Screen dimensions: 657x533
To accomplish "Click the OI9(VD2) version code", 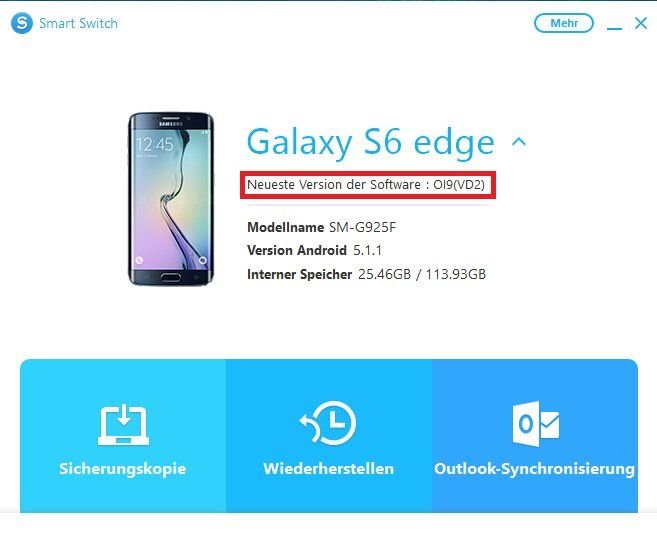I will pyautogui.click(x=459, y=184).
